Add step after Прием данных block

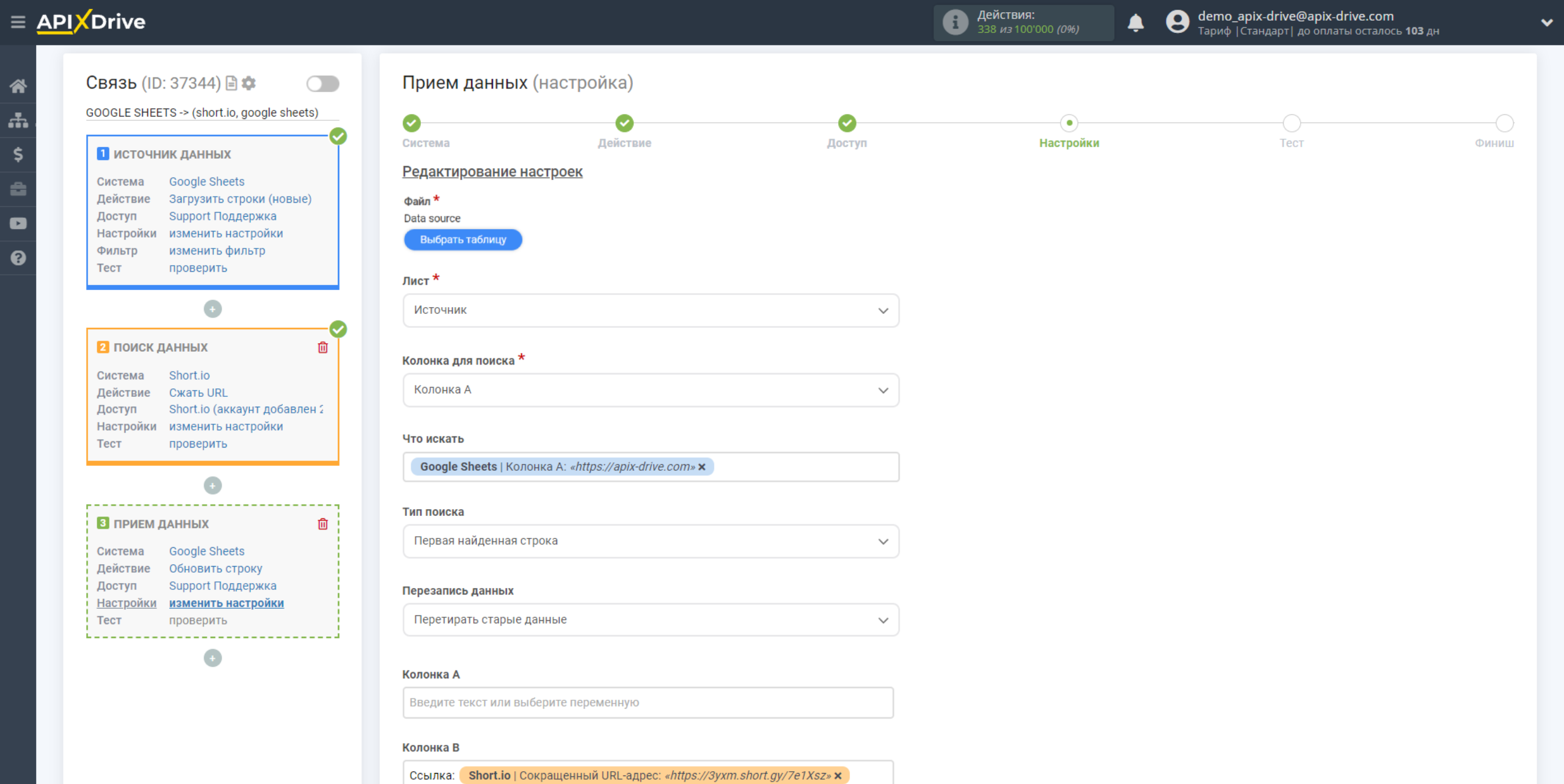[213, 658]
